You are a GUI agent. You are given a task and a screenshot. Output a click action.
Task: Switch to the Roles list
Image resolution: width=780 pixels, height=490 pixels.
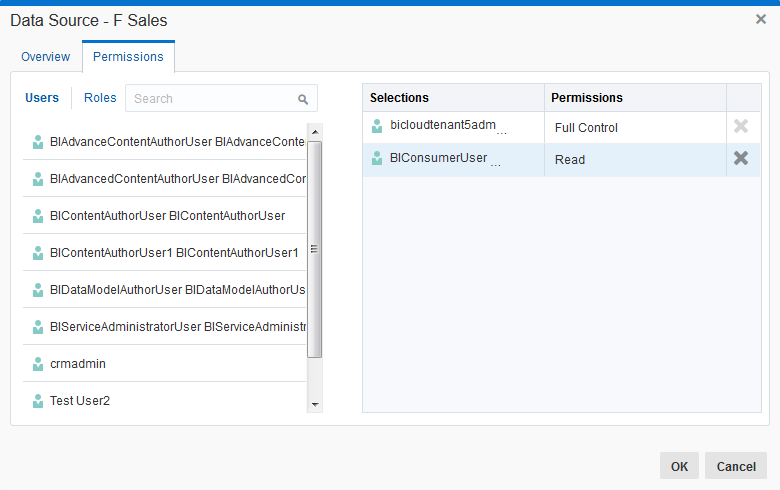(100, 98)
